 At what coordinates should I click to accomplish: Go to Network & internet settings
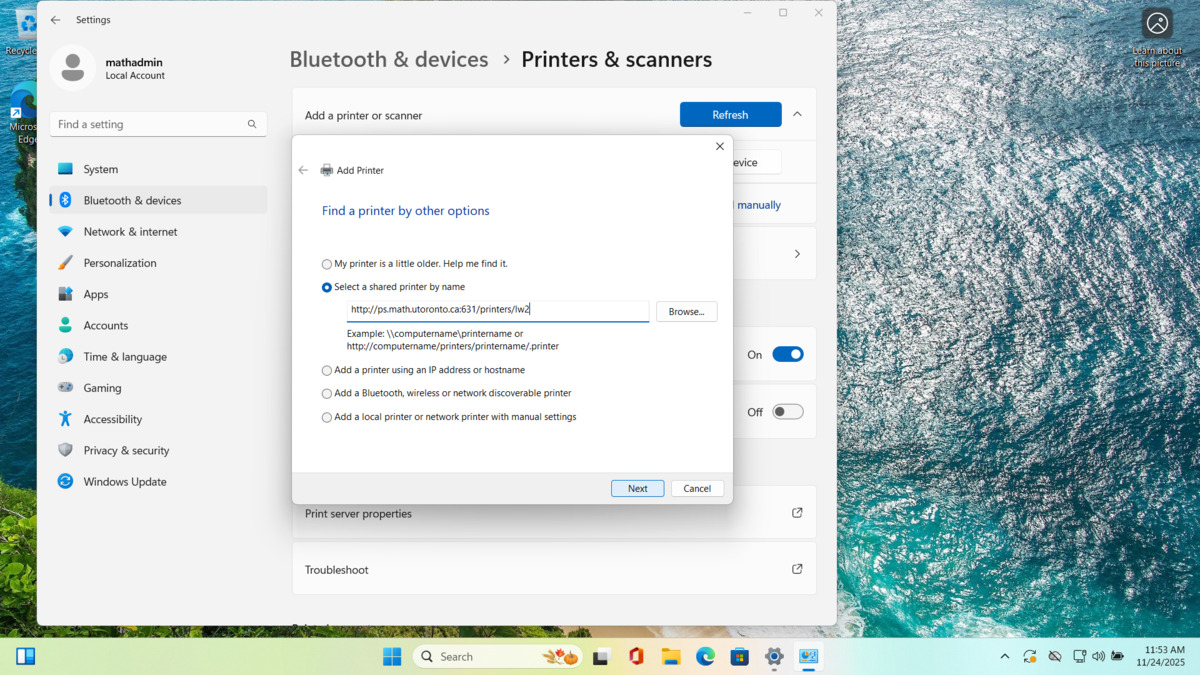click(x=130, y=231)
